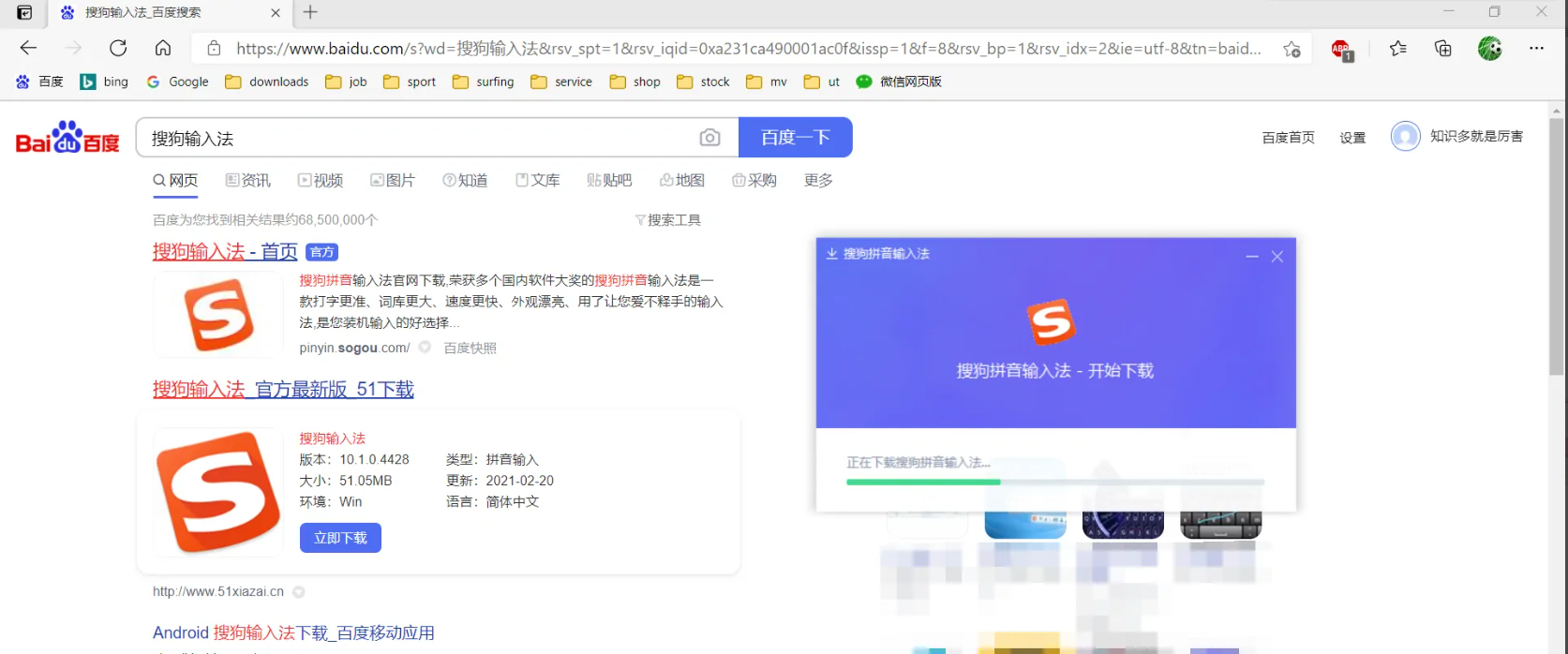The height and width of the screenshot is (654, 1568).
Task: Open camera image search icon
Action: [x=710, y=138]
